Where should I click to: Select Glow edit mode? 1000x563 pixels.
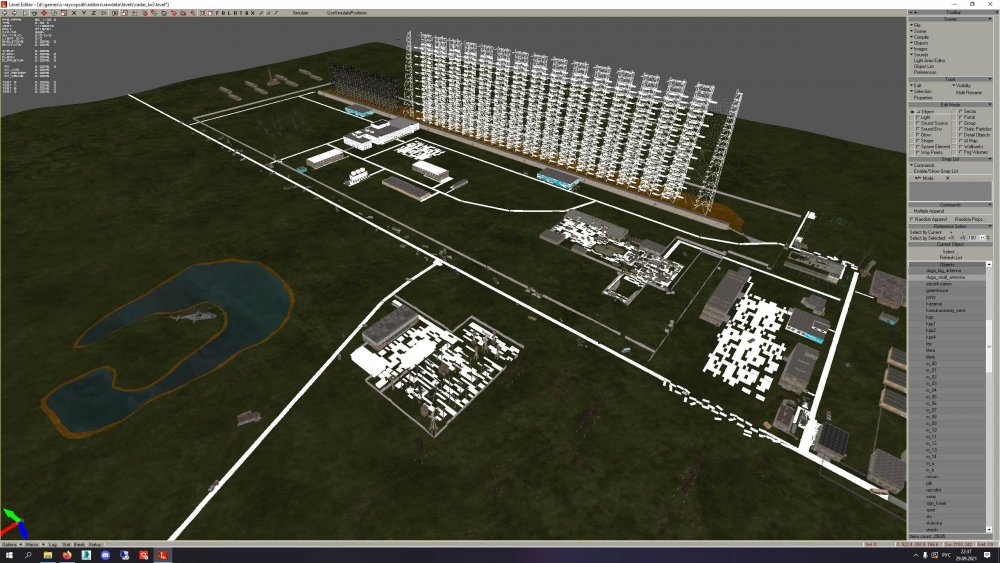pos(925,135)
